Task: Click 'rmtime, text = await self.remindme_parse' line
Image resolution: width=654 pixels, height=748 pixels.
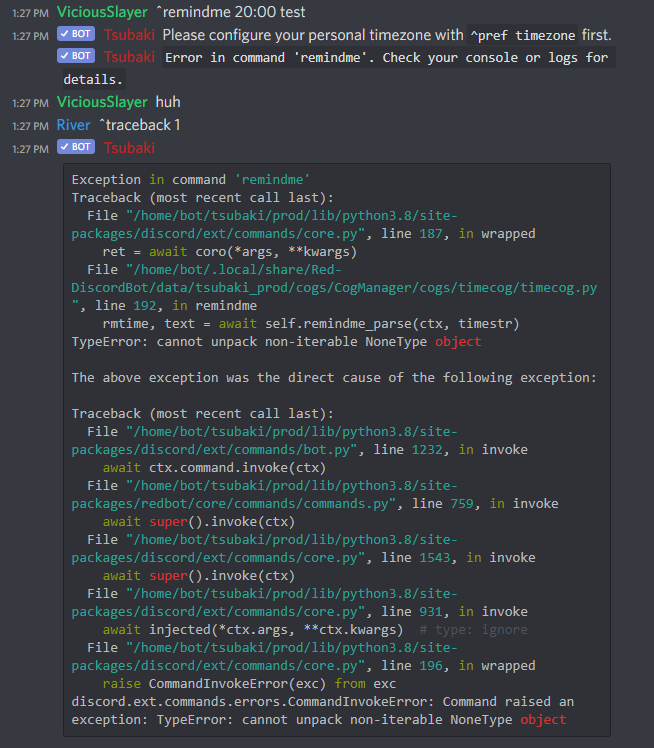Action: click(311, 324)
